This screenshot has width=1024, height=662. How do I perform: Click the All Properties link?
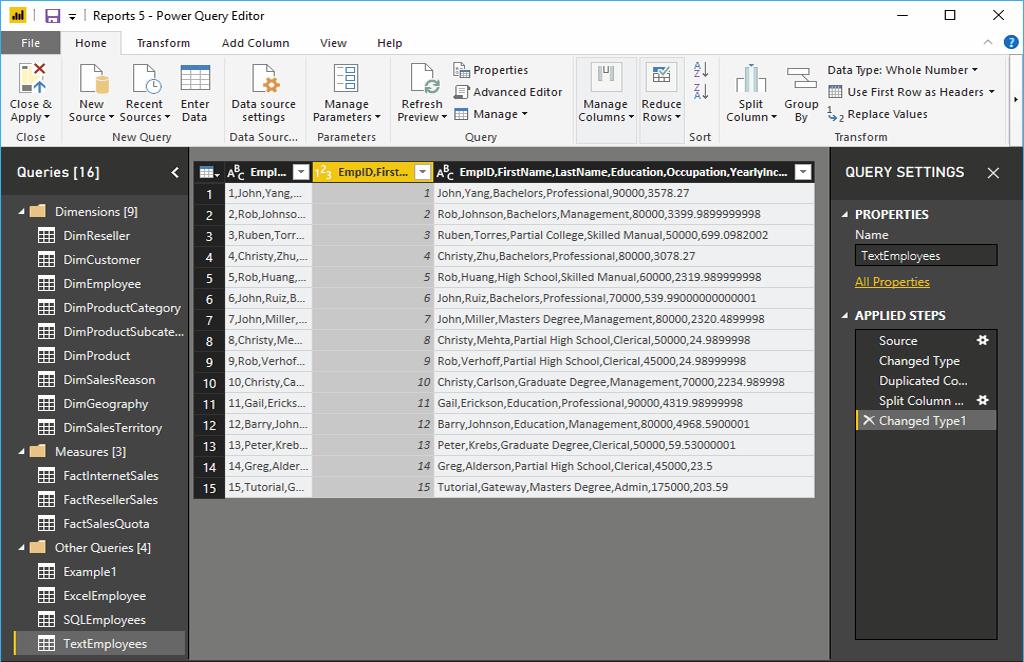(x=892, y=282)
